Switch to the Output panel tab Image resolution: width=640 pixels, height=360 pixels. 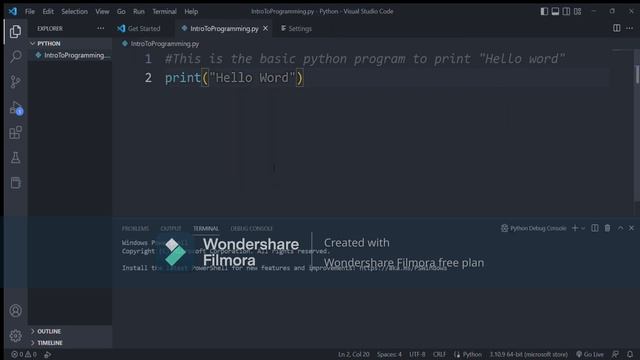click(x=171, y=229)
